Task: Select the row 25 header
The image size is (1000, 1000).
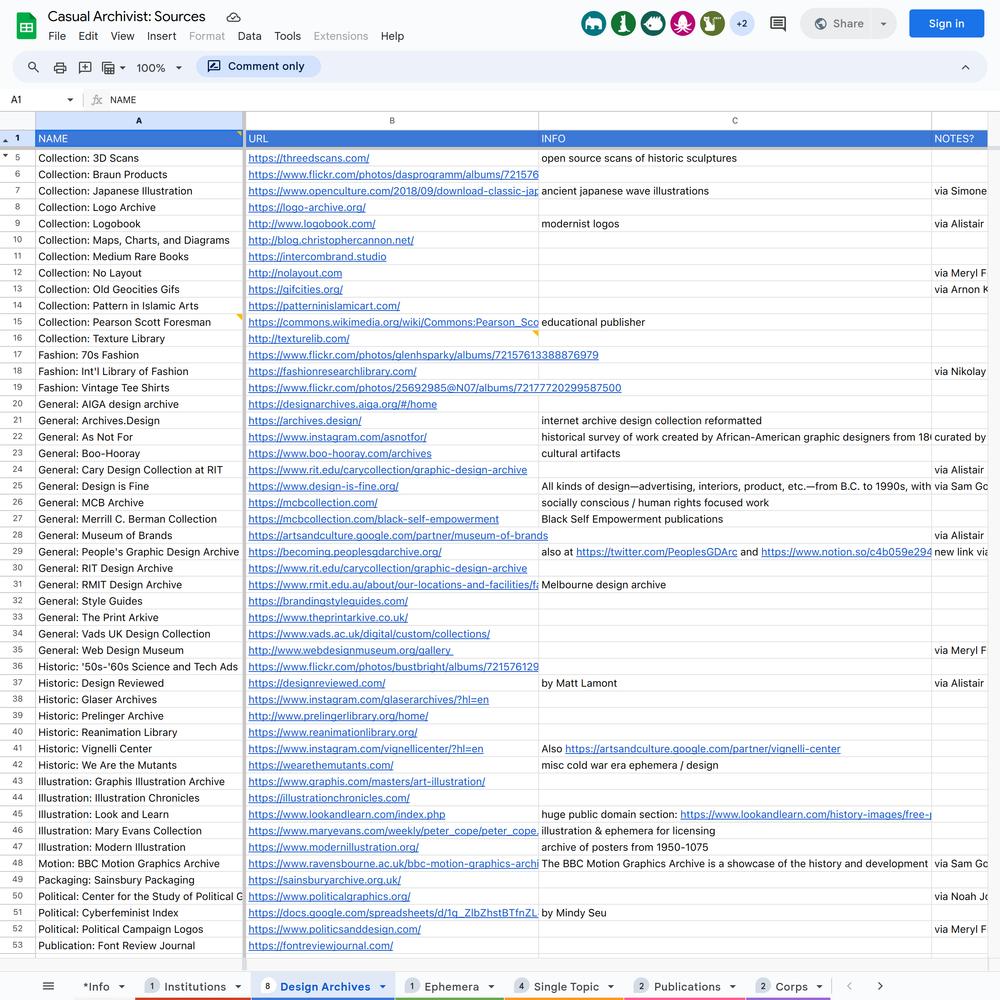Action: point(17,486)
